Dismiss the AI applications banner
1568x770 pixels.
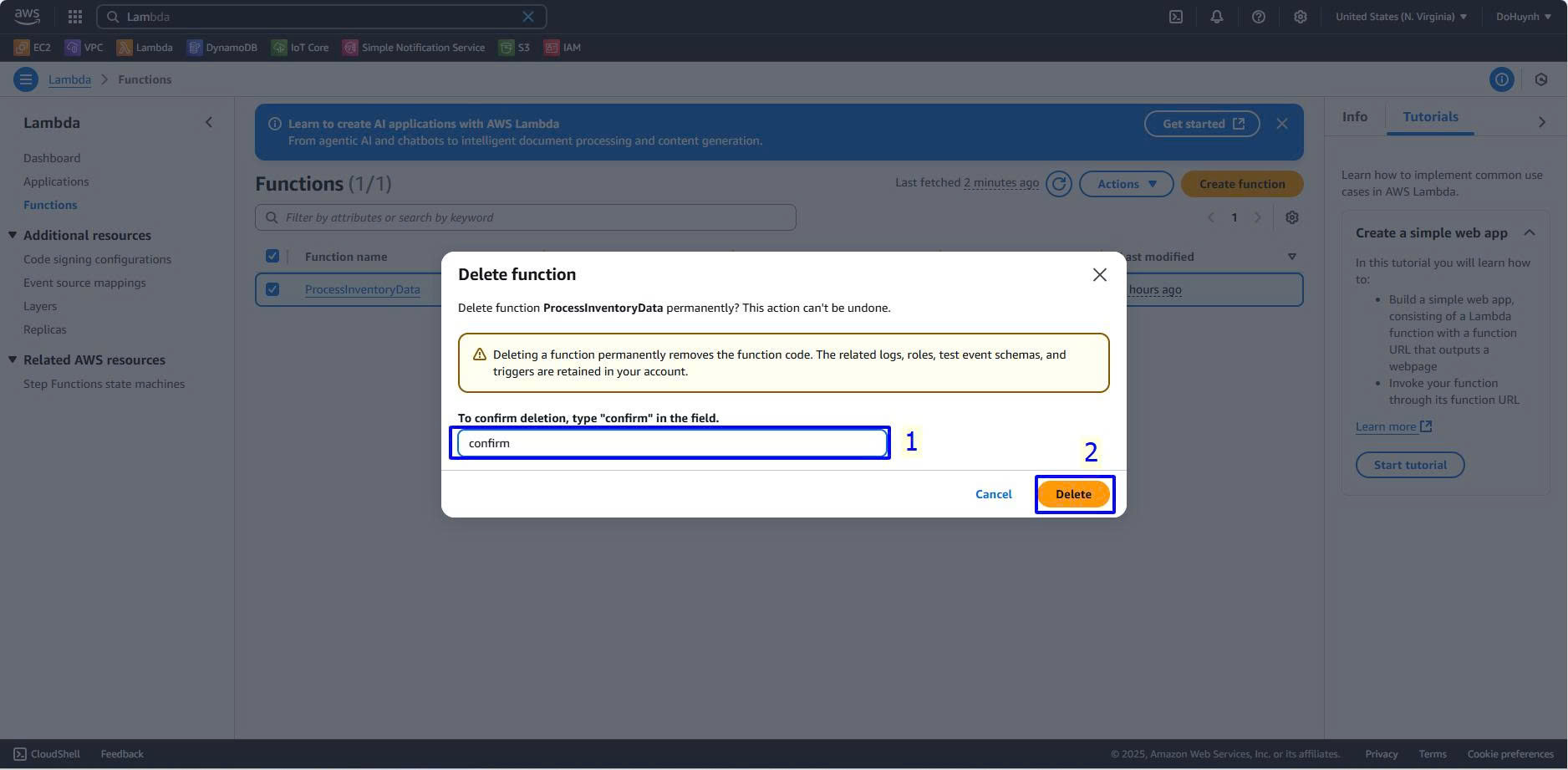click(1281, 124)
